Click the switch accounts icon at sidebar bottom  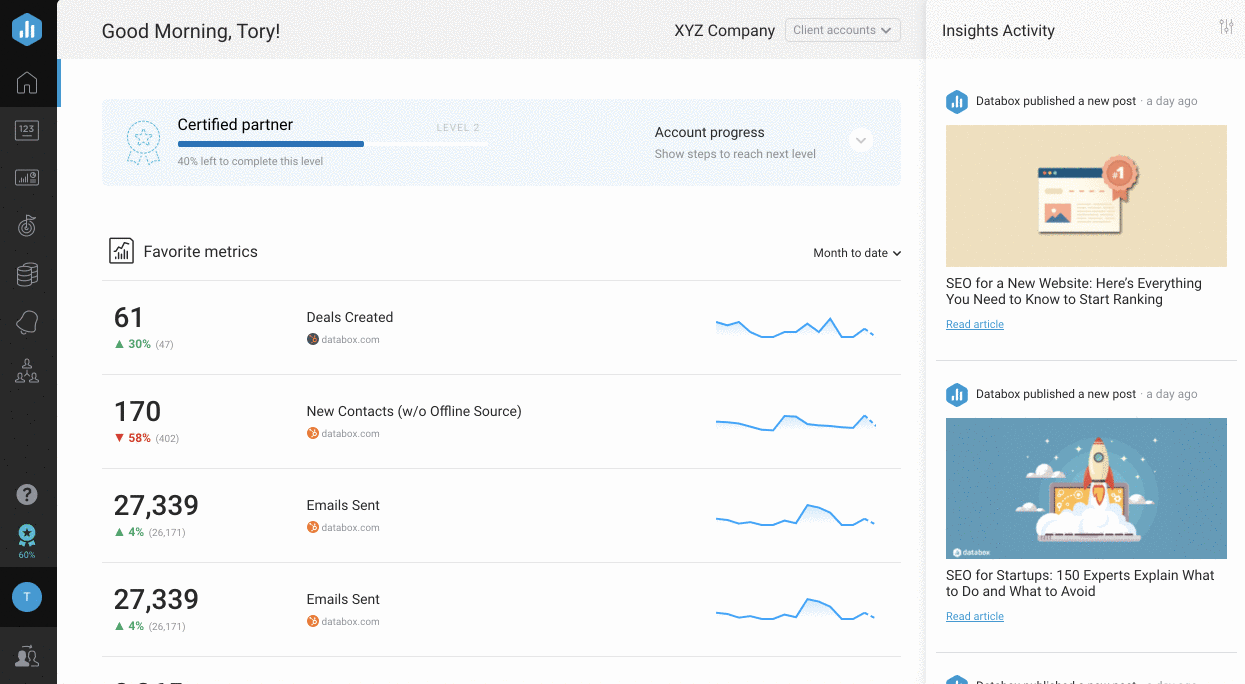tap(27, 656)
